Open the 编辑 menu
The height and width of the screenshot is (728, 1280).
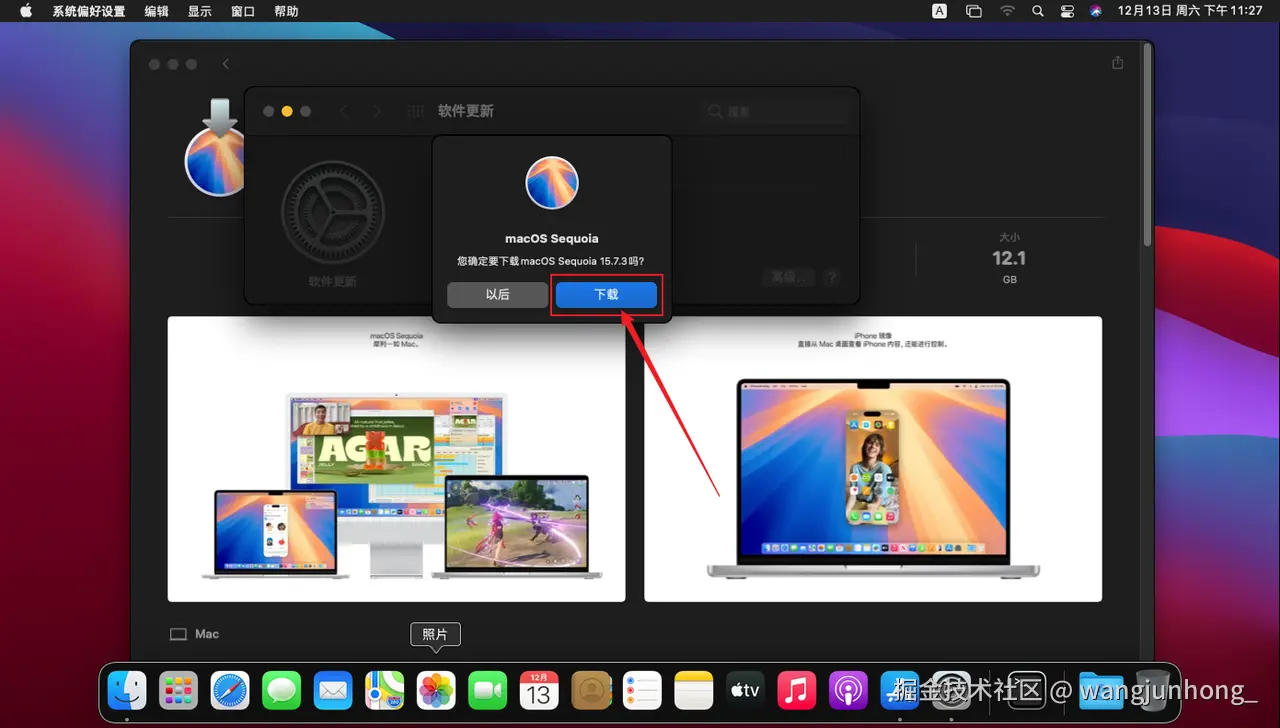point(157,11)
